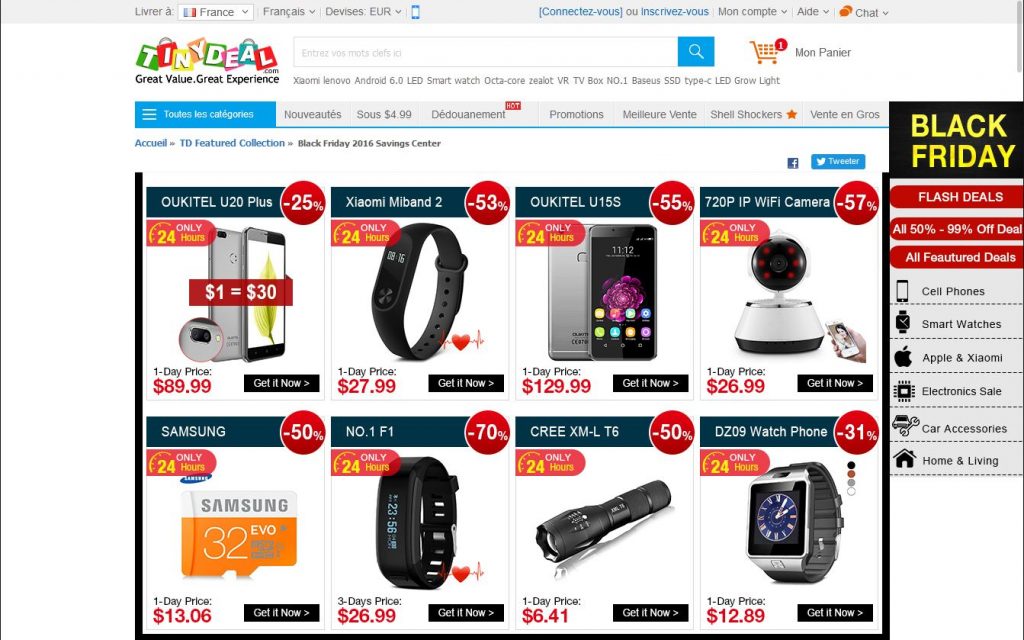Expand the Mon compte menu
The width and height of the screenshot is (1024, 640).
(752, 12)
